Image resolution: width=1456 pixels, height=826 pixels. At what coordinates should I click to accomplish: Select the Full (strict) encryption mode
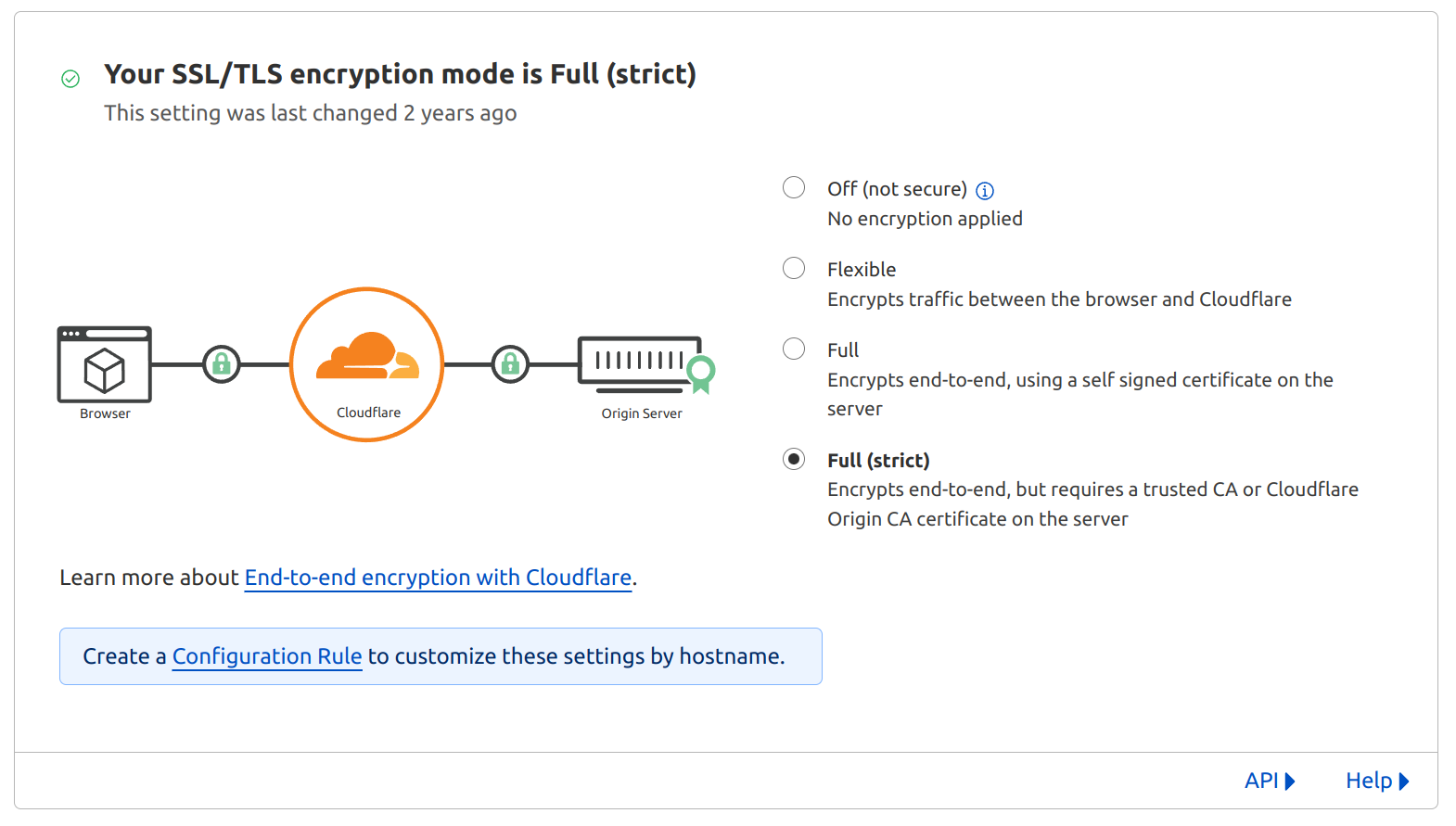(794, 459)
